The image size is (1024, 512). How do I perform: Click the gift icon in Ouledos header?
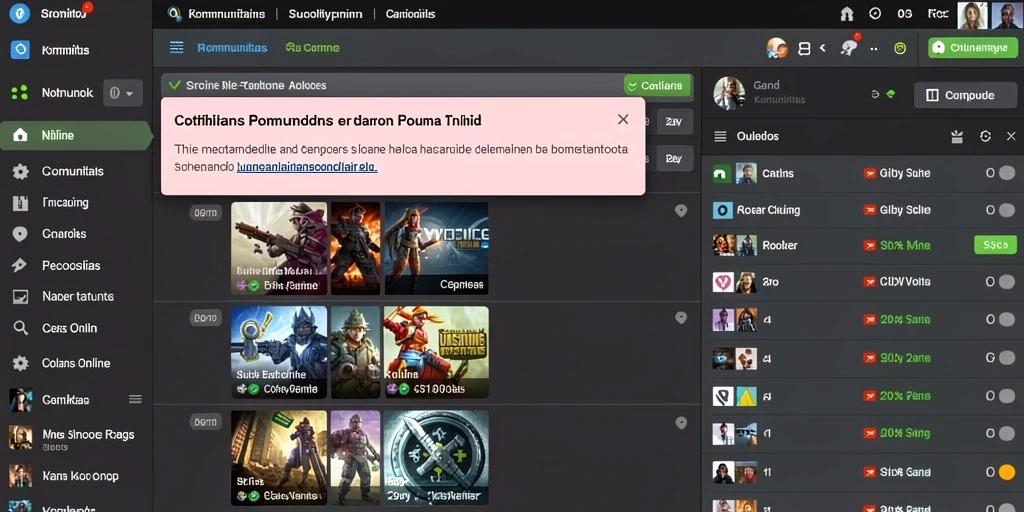click(x=957, y=136)
